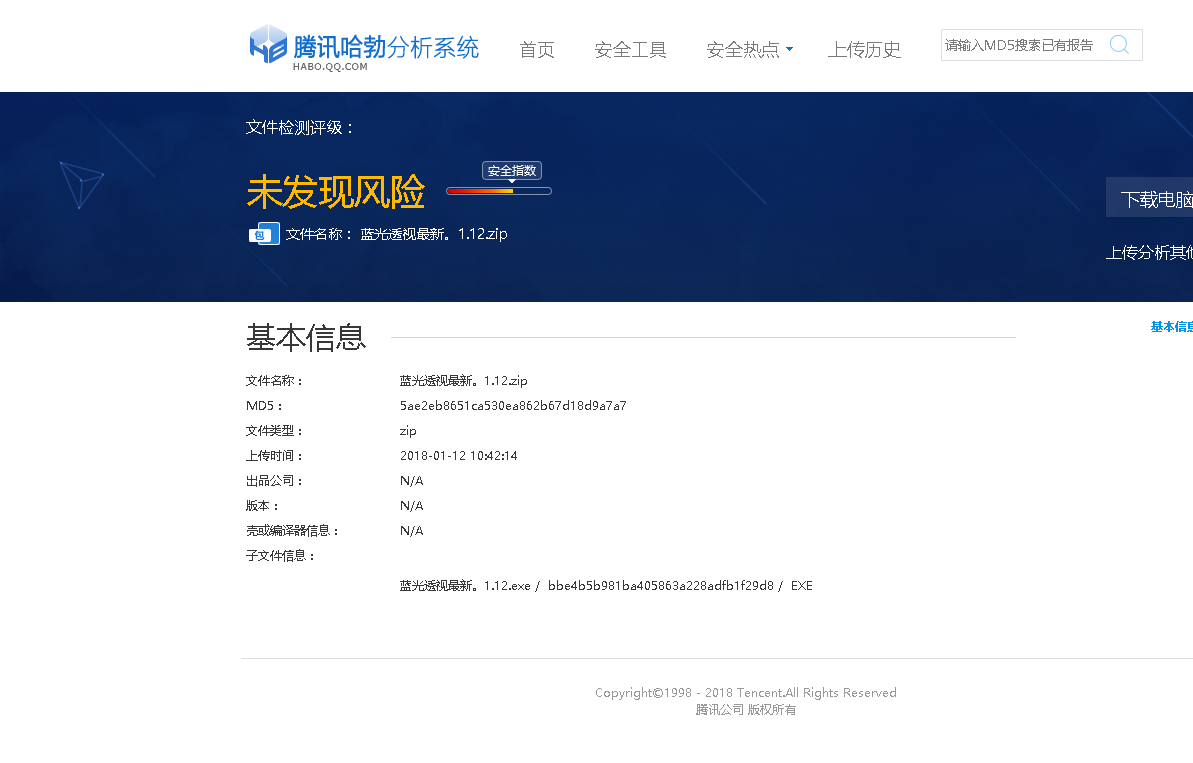Viewport: 1193px width, 763px height.
Task: Open the 首页 home menu
Action: [x=536, y=50]
